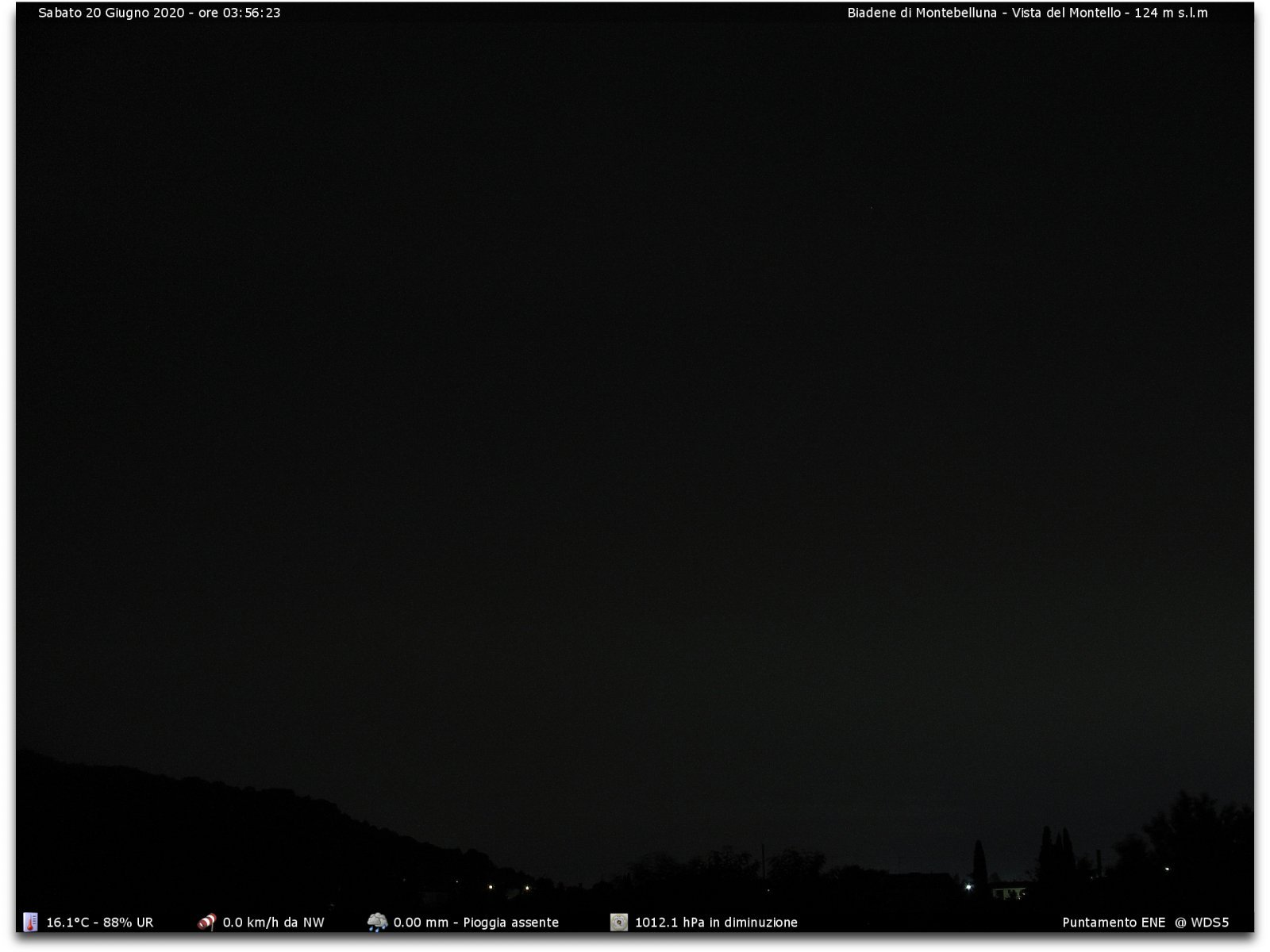Click the thermometer temperature icon
1270x952 pixels.
30,922
